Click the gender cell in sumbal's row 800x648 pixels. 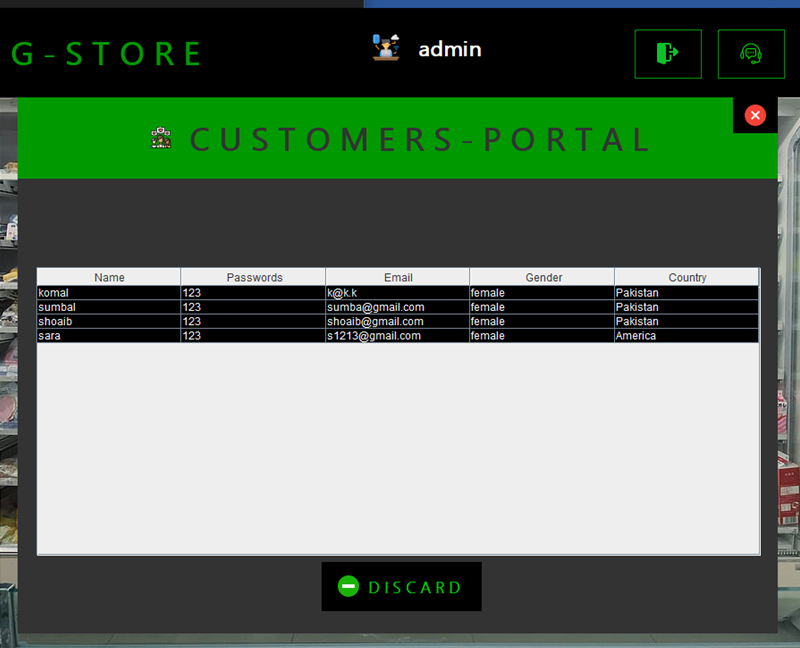(542, 307)
